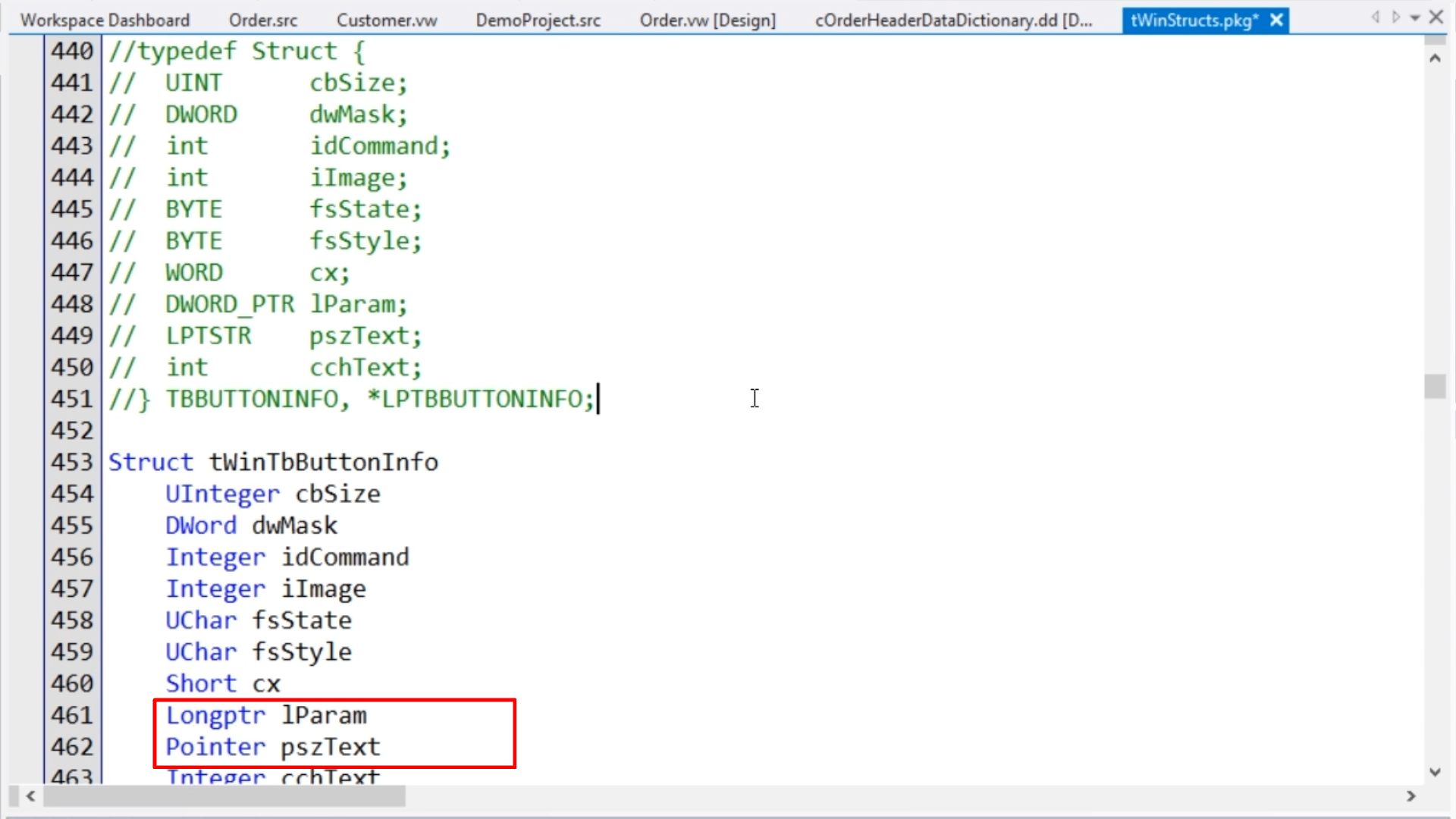1456x819 pixels.
Task: Click horizontal scrollbar left arrow
Action: pos(31,796)
